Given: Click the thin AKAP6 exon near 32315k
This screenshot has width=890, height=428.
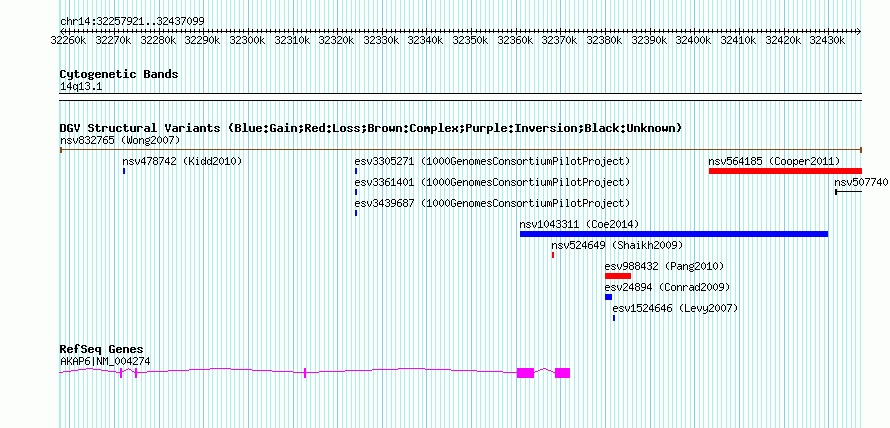Looking at the screenshot, I should point(305,373).
